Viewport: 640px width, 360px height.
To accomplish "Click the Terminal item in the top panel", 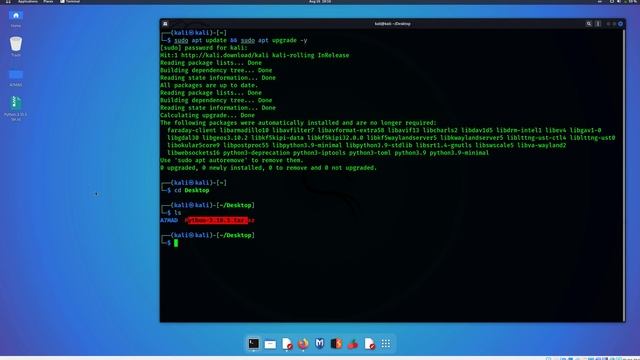I will pyautogui.click(x=70, y=2).
